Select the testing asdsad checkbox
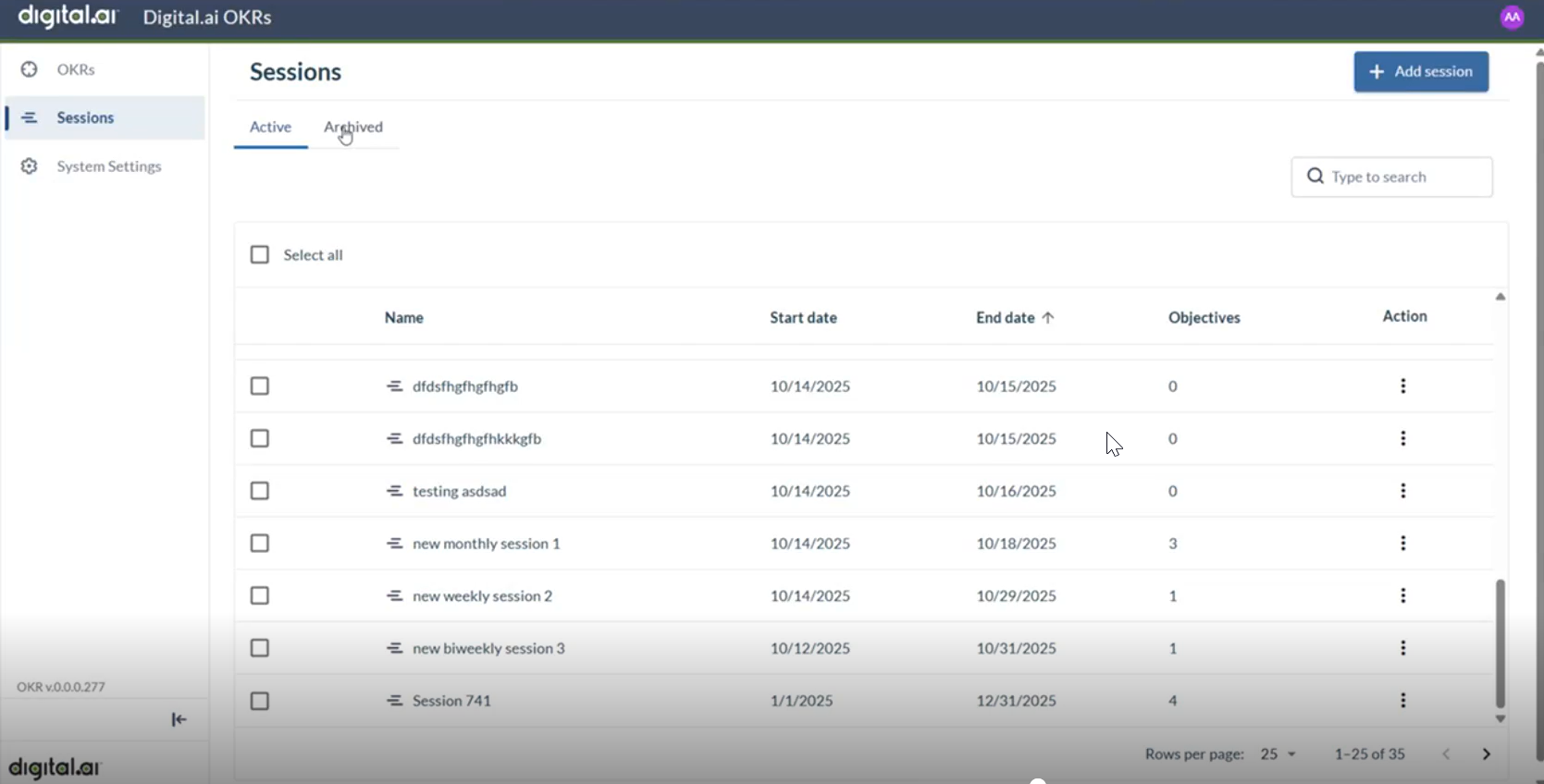This screenshot has width=1544, height=784. tap(260, 491)
